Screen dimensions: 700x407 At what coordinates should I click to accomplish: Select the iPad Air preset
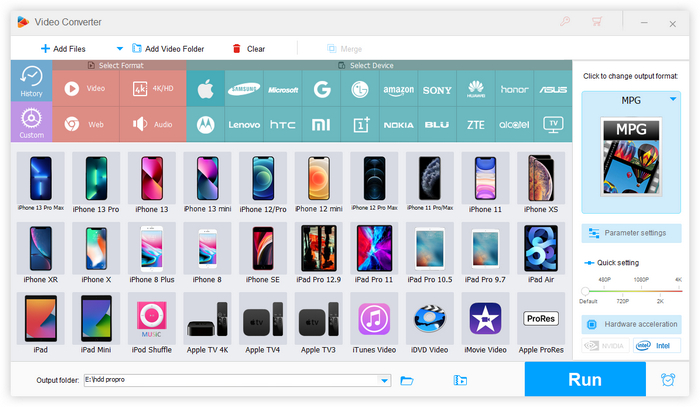541,253
